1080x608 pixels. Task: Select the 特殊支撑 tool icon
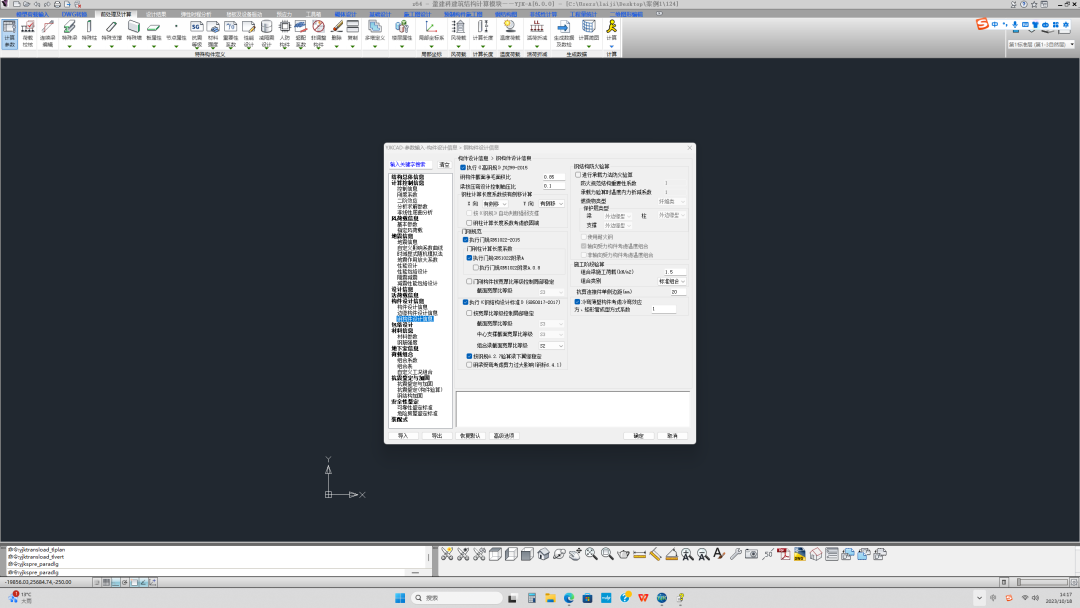tap(112, 31)
